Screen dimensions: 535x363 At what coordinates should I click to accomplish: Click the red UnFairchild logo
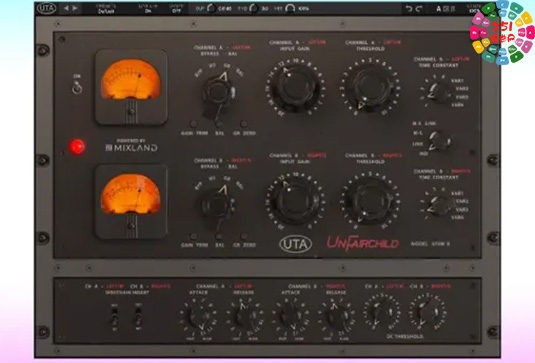click(x=362, y=243)
